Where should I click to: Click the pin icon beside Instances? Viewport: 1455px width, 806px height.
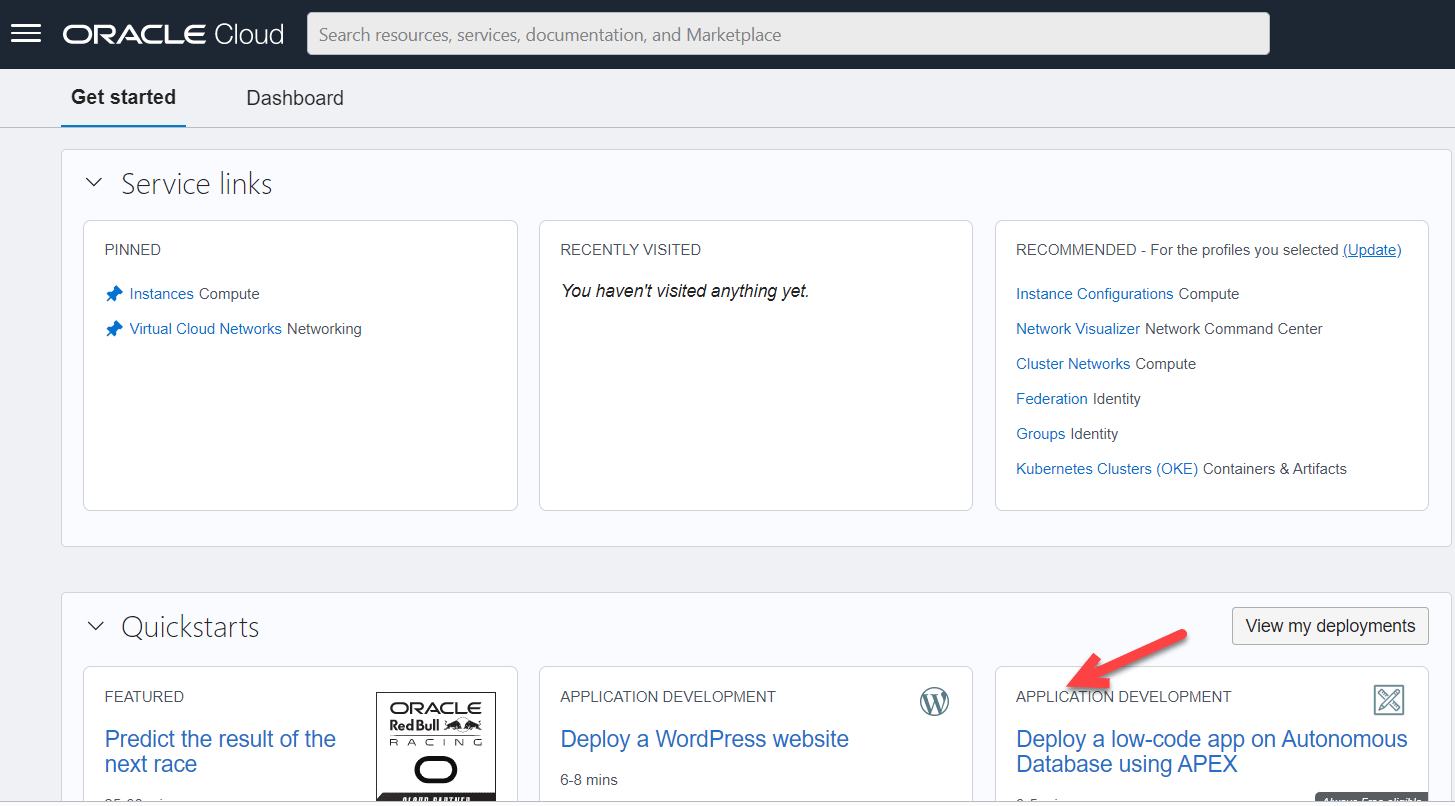[x=114, y=294]
